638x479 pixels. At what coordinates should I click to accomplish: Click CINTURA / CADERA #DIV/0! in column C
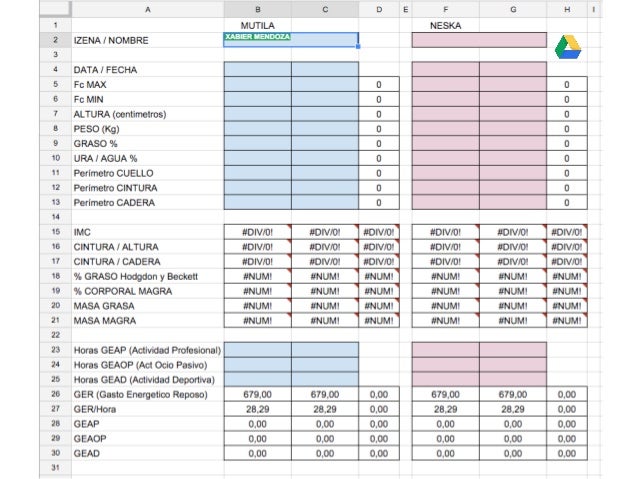coord(325,261)
